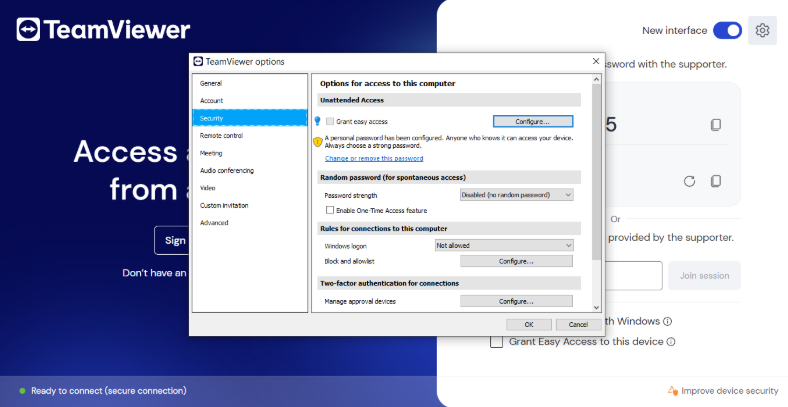This screenshot has height=407, width=788.
Task: Confirm options with the OK button
Action: pyautogui.click(x=529, y=325)
